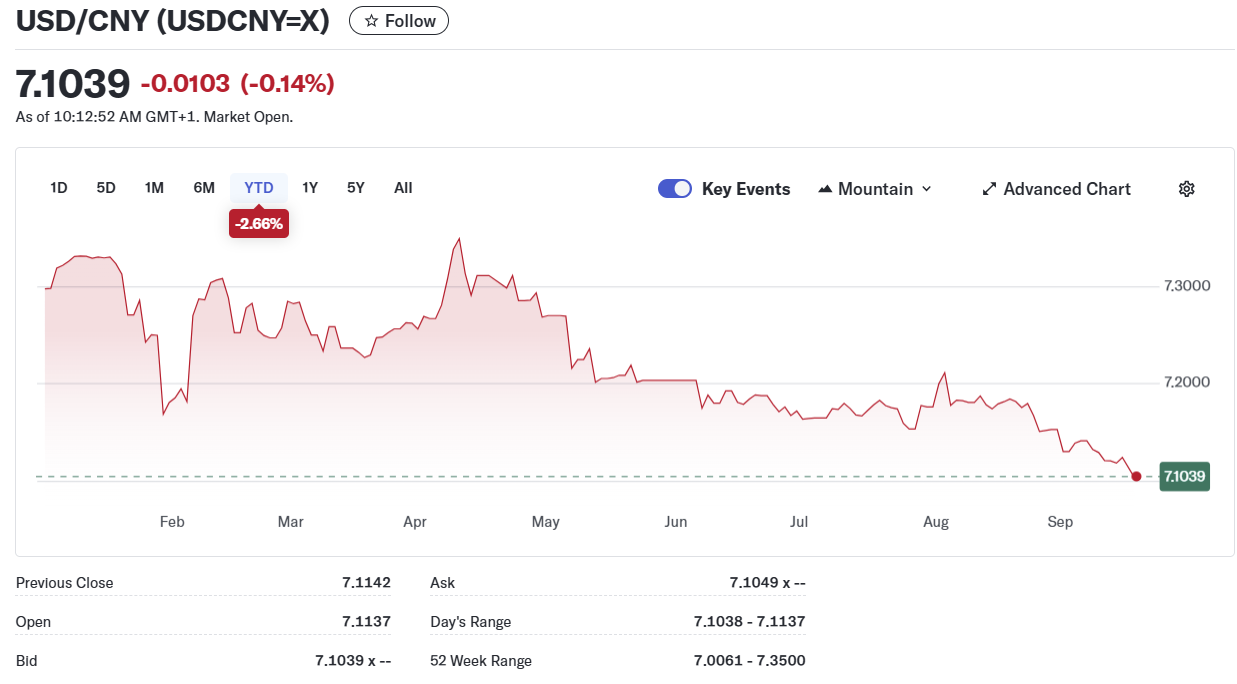Image resolution: width=1237 pixels, height=684 pixels.
Task: Click the Feb x-axis label
Action: pos(172,522)
